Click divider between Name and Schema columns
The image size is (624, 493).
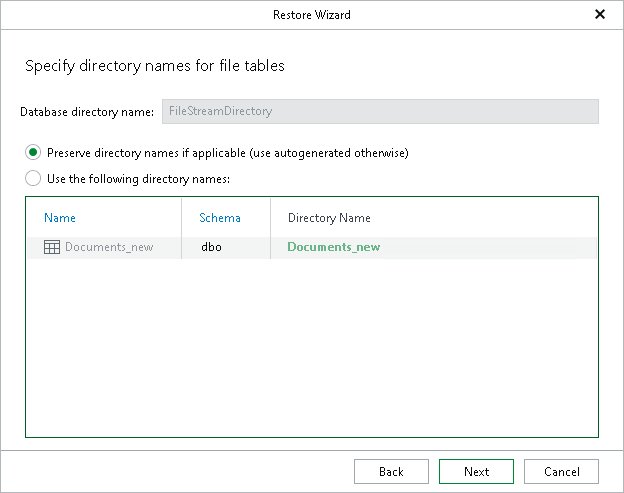(x=182, y=218)
